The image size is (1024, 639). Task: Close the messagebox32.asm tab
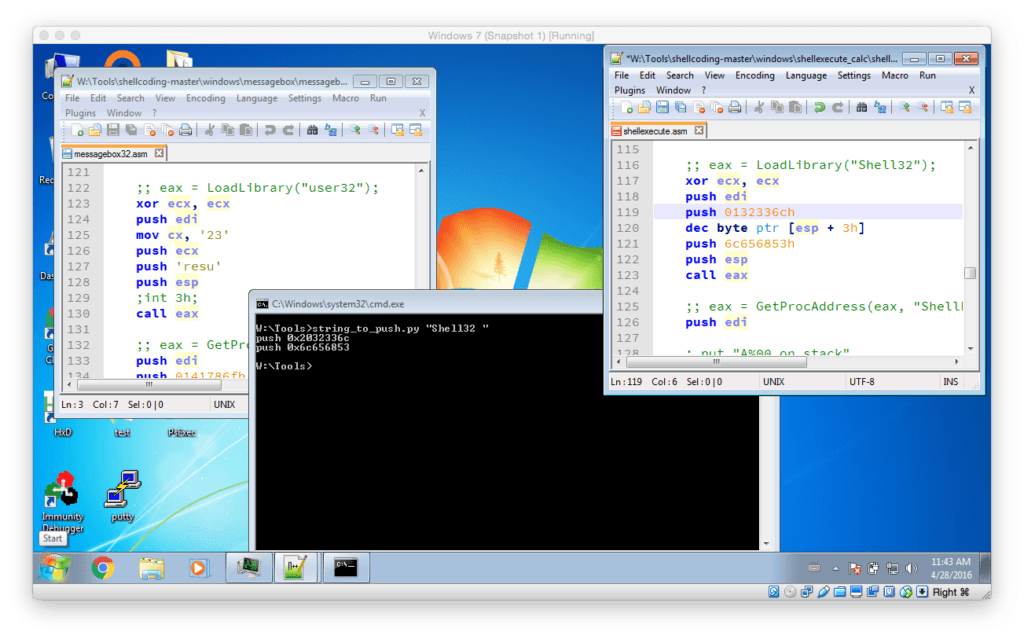click(x=159, y=154)
